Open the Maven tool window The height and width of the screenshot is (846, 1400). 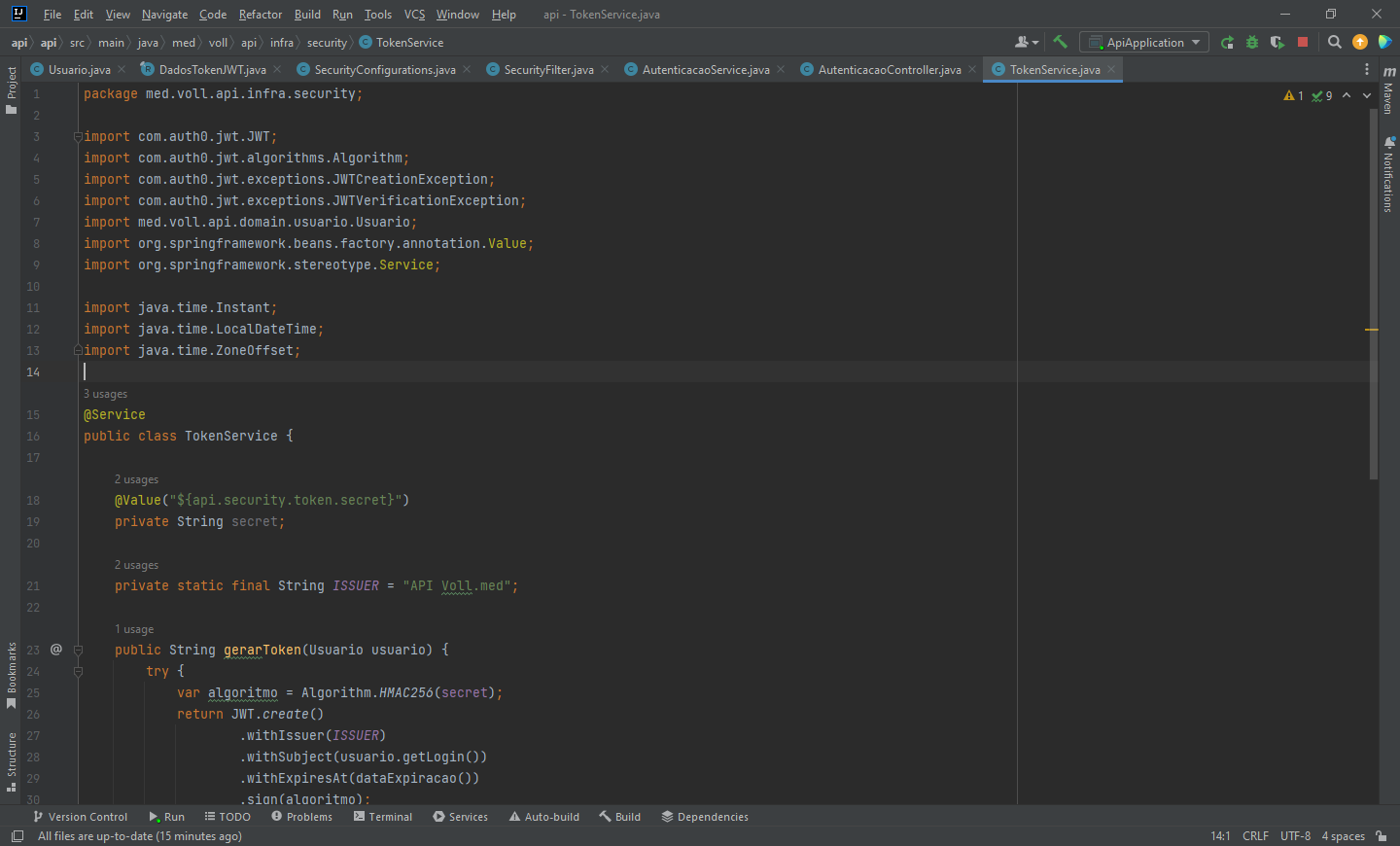point(1388,91)
